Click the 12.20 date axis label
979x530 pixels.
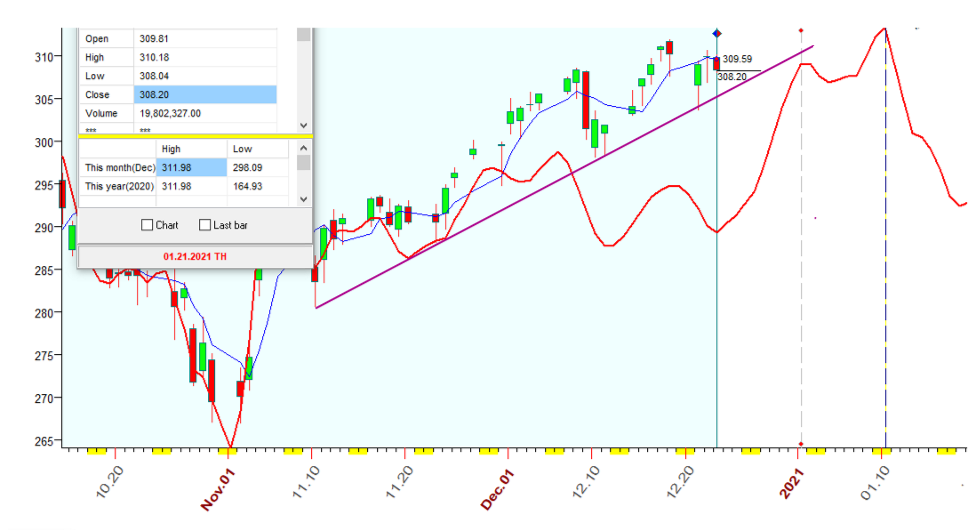681,483
